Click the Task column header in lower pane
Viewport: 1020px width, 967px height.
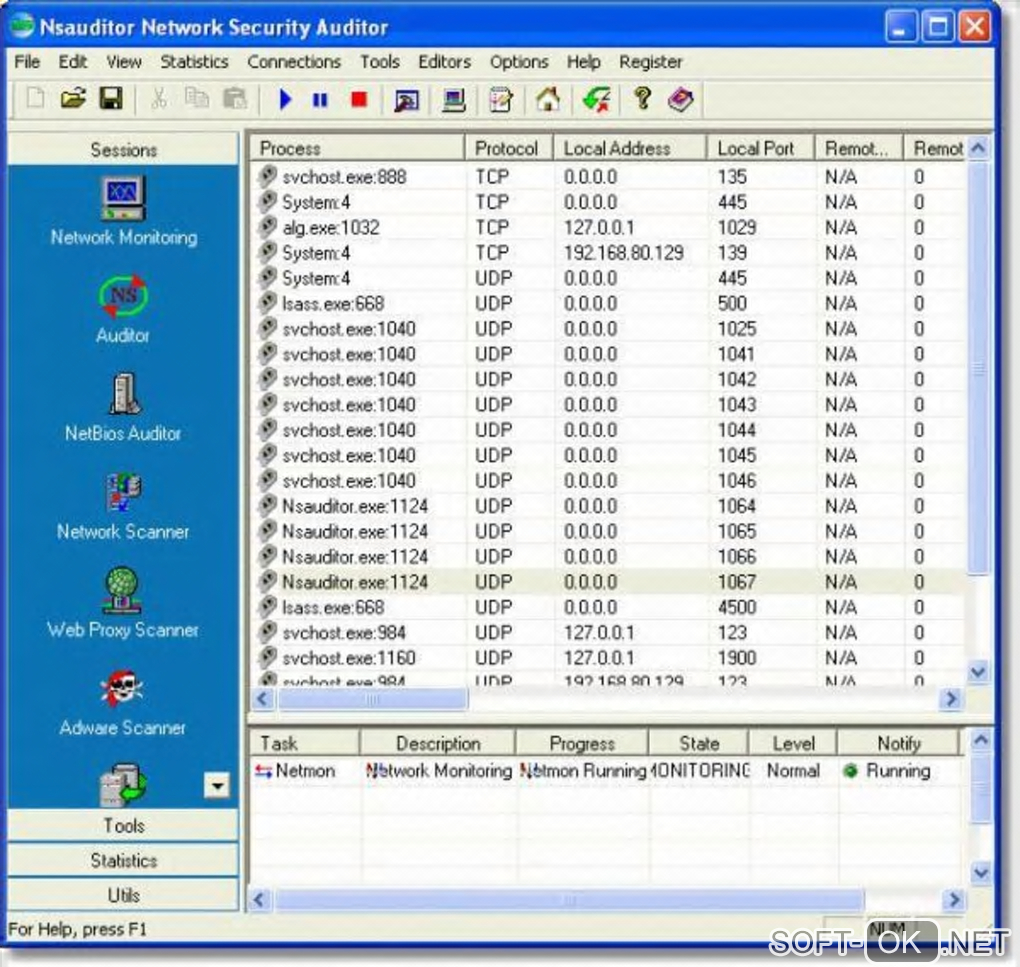click(304, 743)
